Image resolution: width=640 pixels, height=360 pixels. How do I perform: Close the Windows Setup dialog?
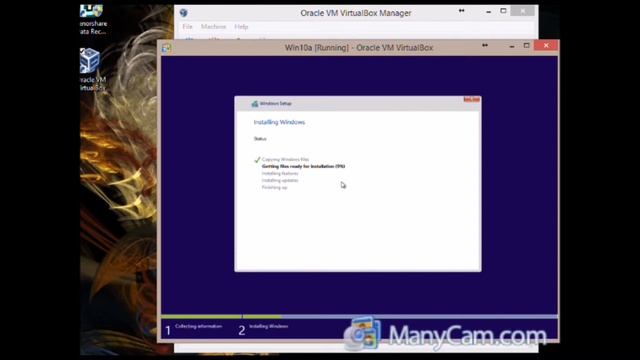coord(471,99)
